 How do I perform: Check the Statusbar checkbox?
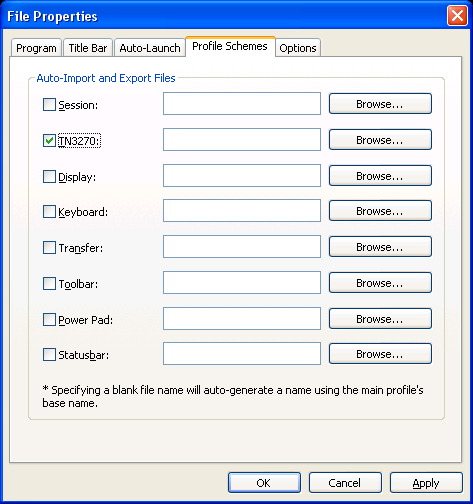coord(49,355)
